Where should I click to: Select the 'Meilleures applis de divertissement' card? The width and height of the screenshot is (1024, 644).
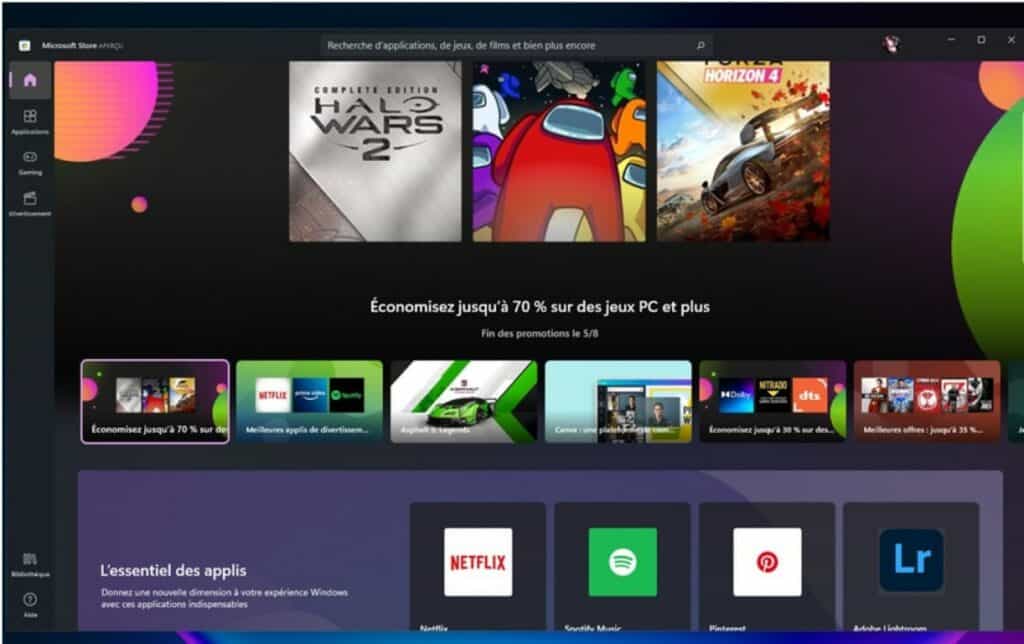point(310,401)
